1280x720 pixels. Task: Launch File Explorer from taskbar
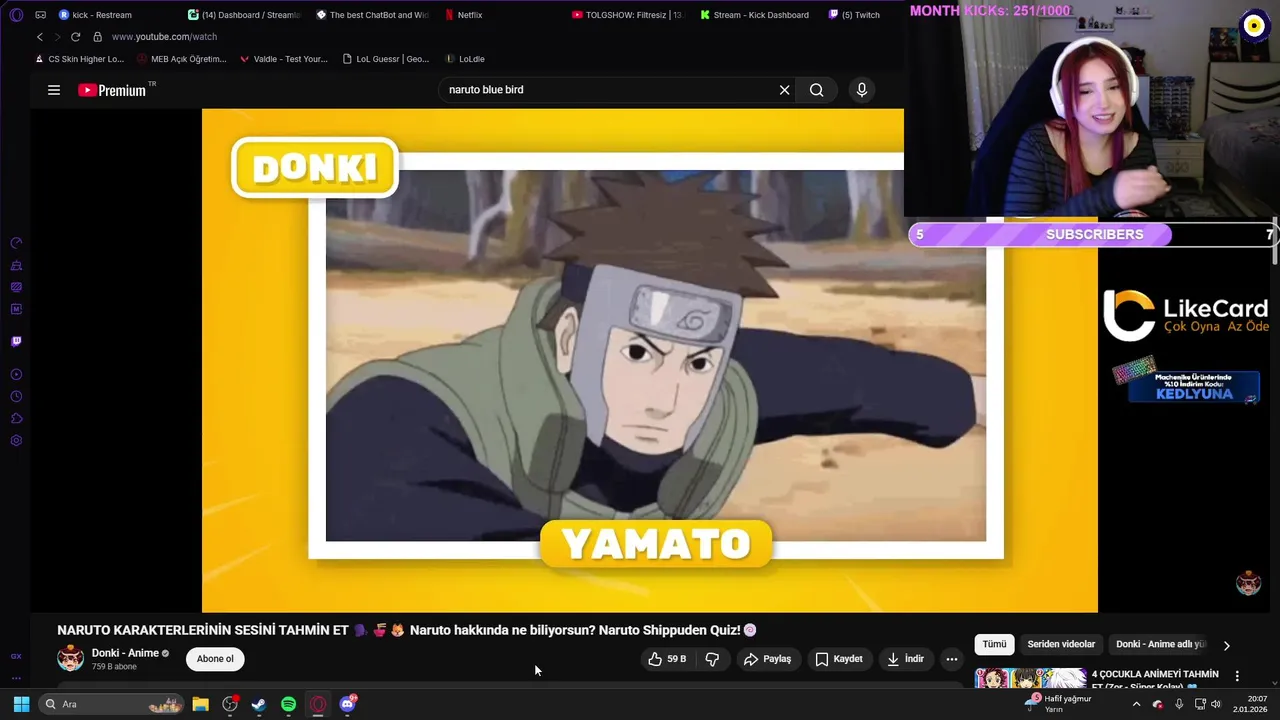(200, 704)
